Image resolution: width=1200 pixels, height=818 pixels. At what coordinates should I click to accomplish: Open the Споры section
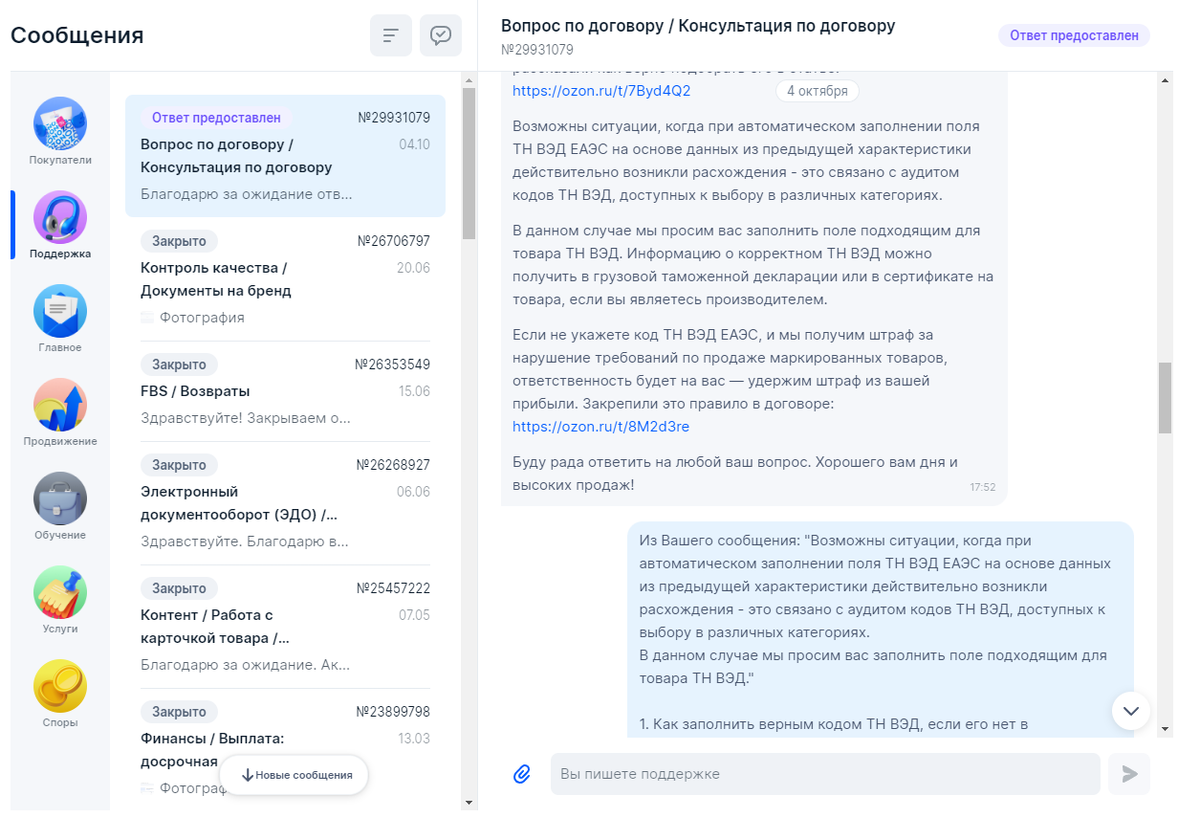click(x=59, y=684)
